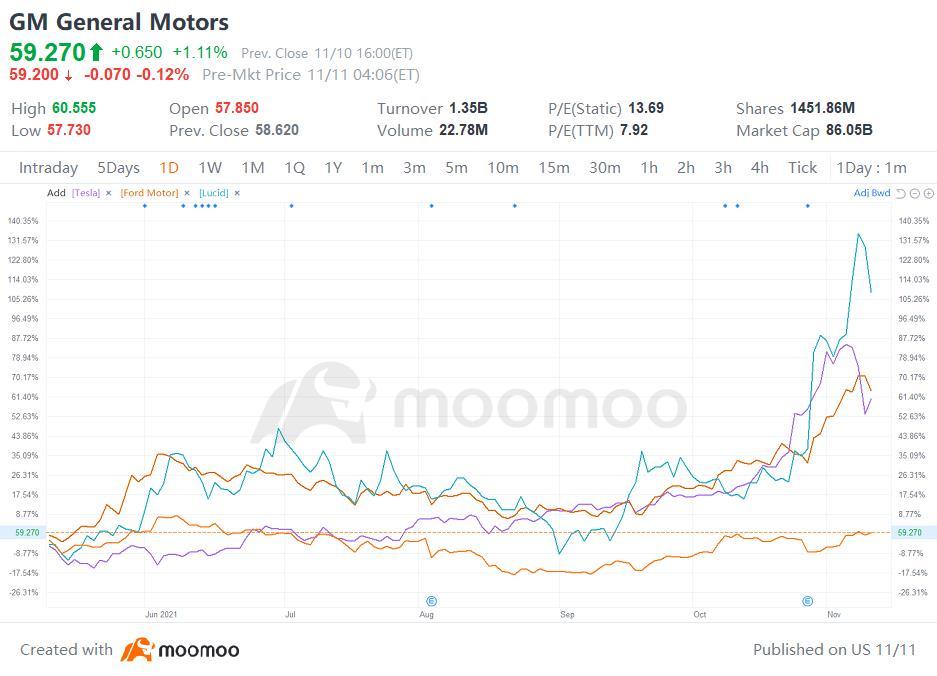Select the Tick interval tab

coord(802,168)
